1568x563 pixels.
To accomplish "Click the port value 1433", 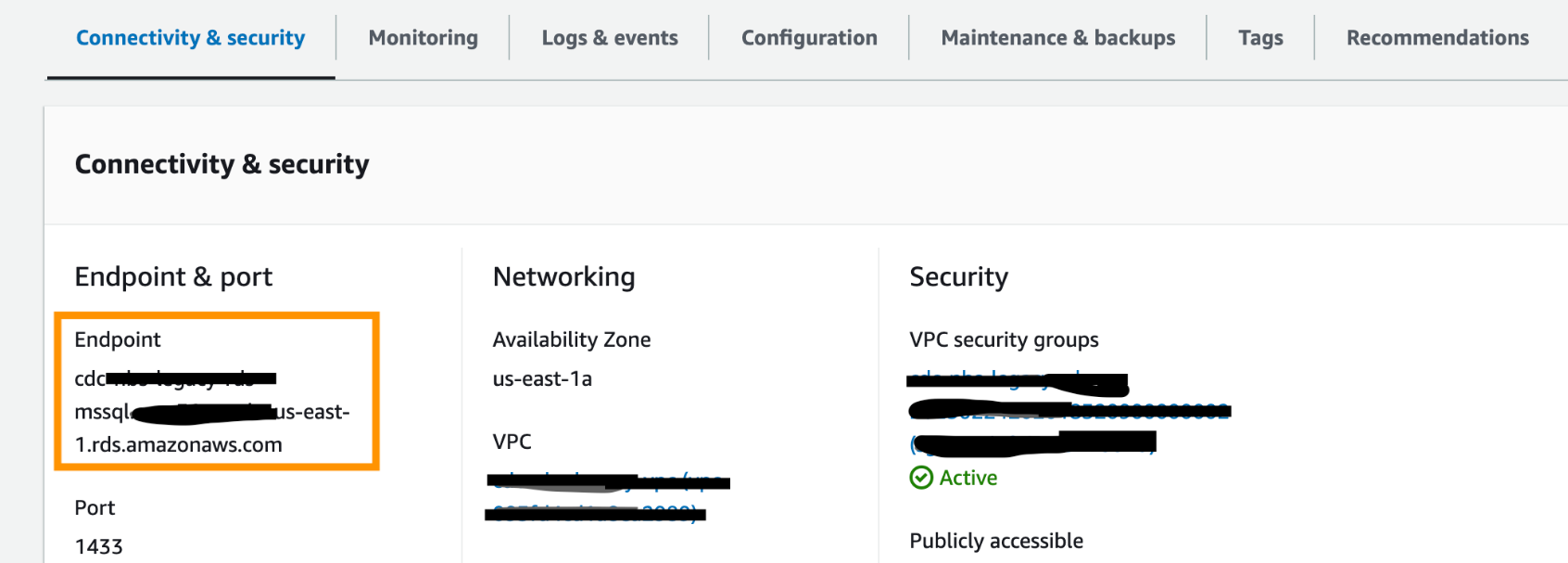I will click(x=98, y=546).
